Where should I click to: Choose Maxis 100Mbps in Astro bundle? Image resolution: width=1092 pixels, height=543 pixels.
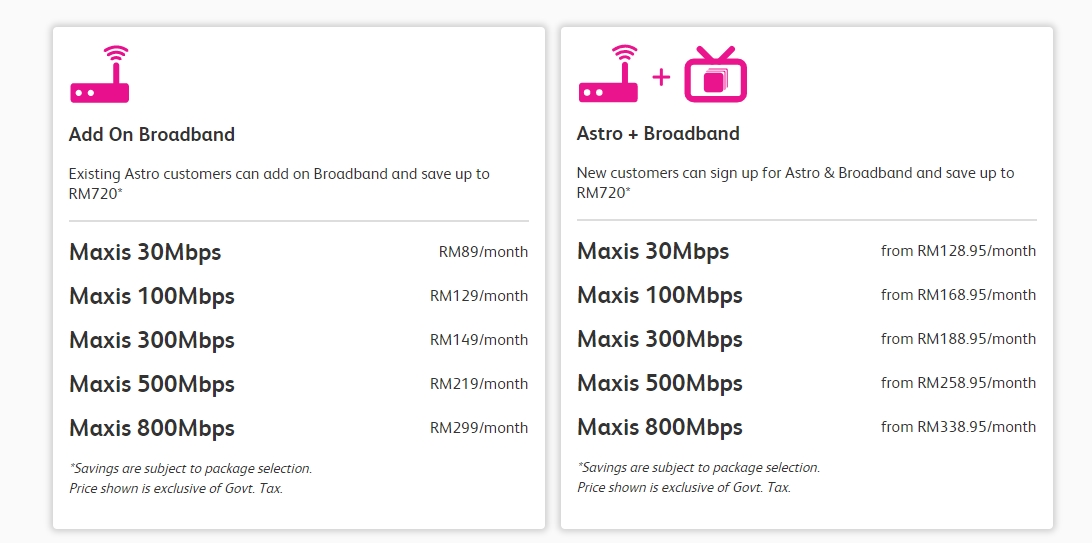pos(660,295)
